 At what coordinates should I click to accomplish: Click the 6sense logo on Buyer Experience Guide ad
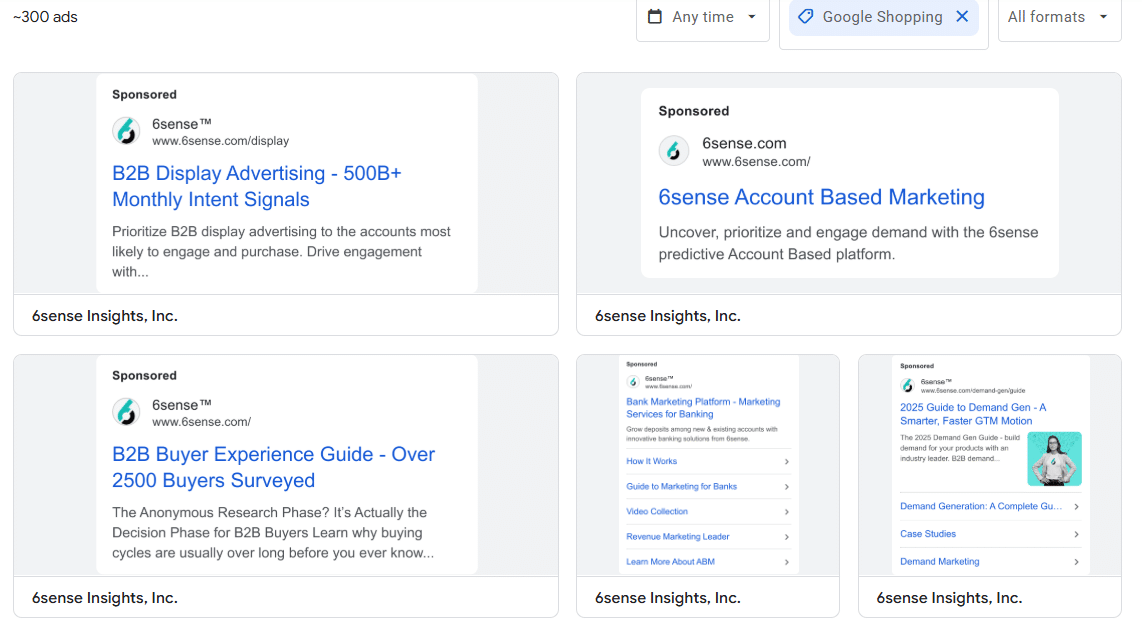pos(126,412)
